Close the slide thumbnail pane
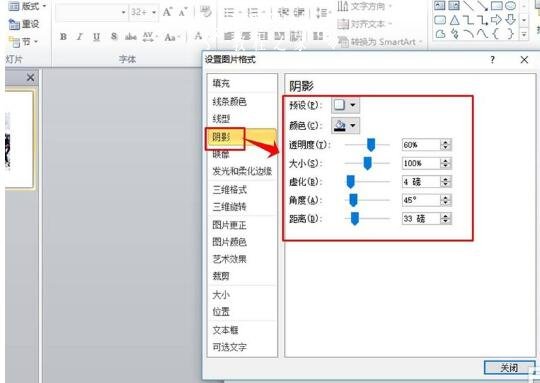The image size is (540, 383). (x=30, y=78)
